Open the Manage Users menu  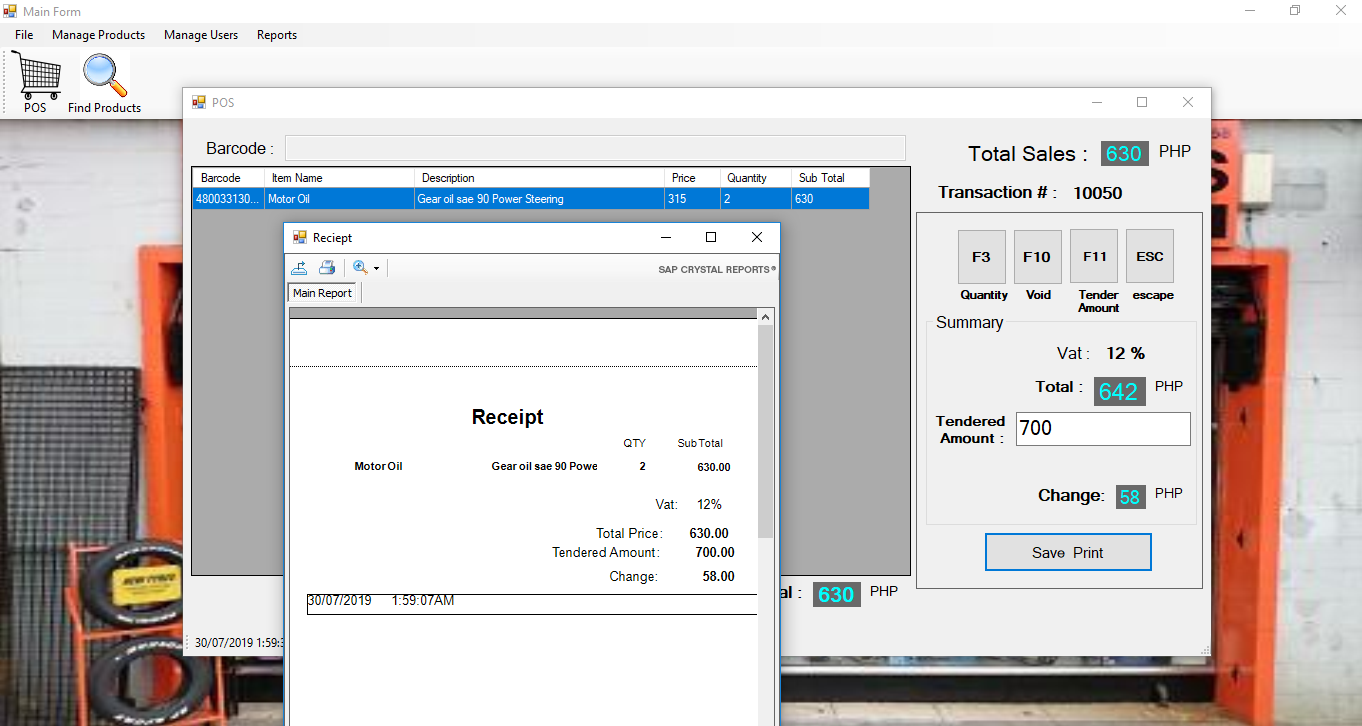click(x=201, y=34)
